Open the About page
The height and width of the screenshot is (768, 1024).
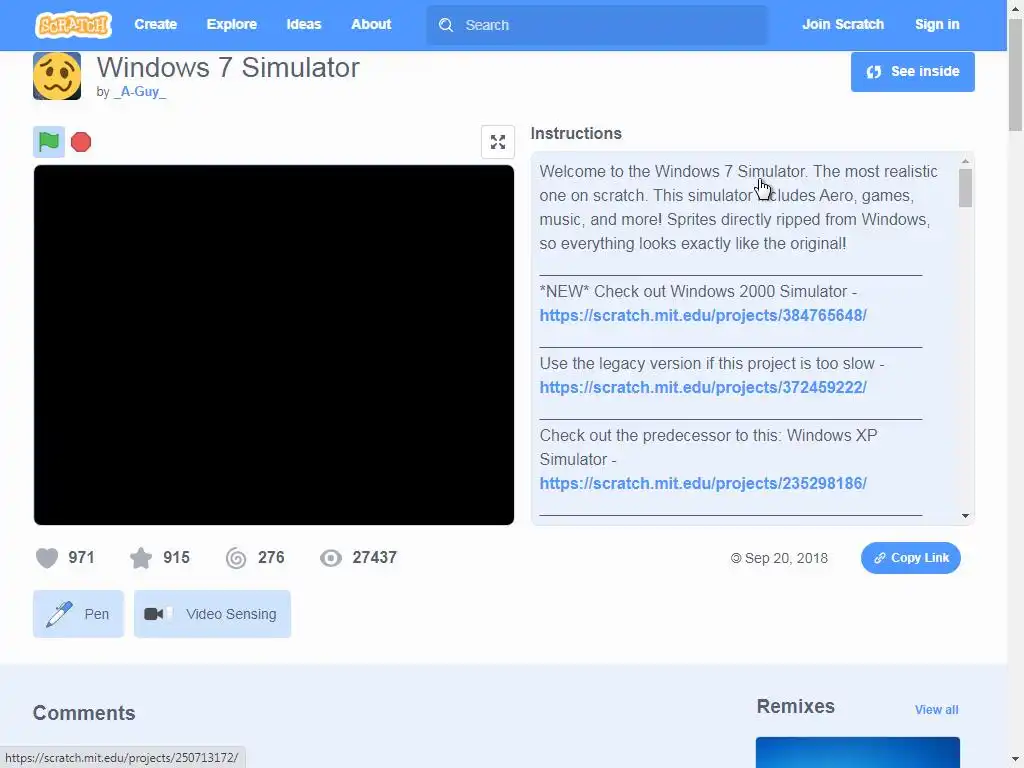[x=371, y=24]
